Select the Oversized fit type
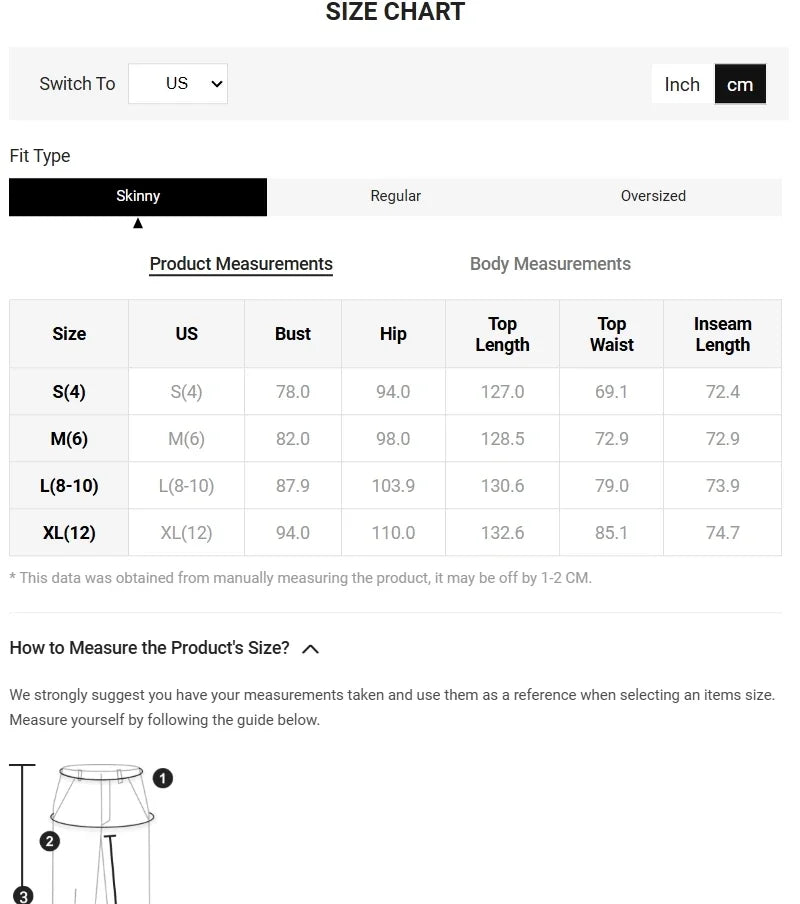This screenshot has width=800, height=904. (653, 196)
